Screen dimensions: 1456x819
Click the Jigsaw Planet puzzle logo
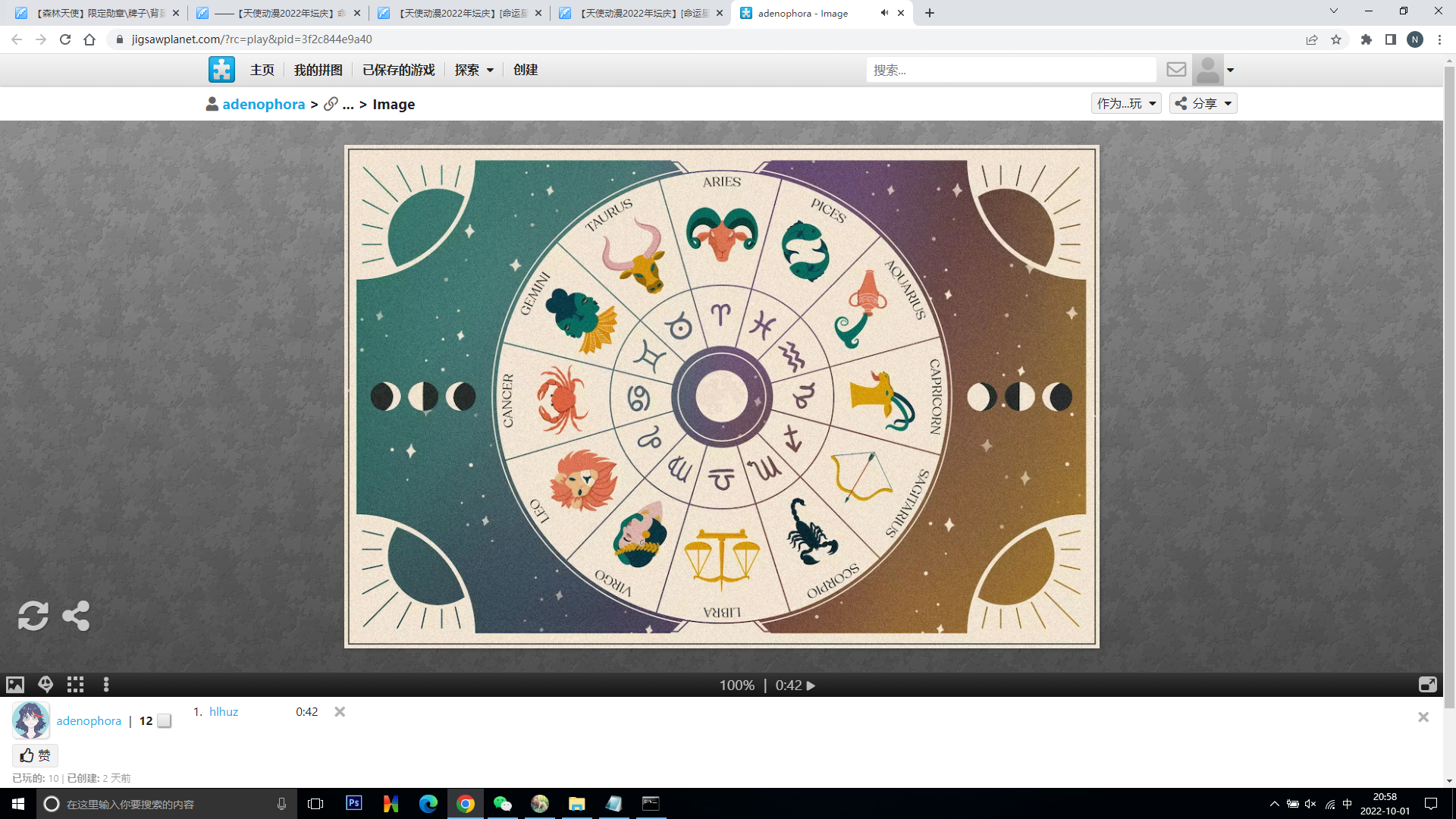pos(221,70)
